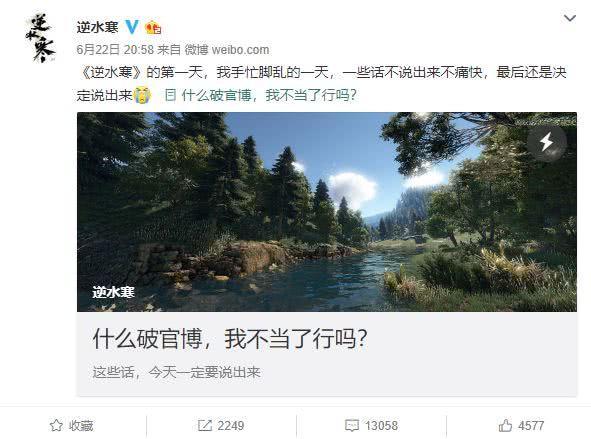
Task: Expand the post options chevron menu
Action: point(570,18)
